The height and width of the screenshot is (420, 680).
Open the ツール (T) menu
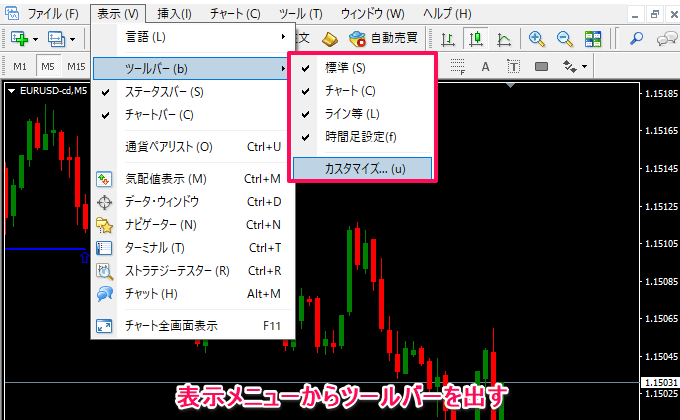pos(301,14)
